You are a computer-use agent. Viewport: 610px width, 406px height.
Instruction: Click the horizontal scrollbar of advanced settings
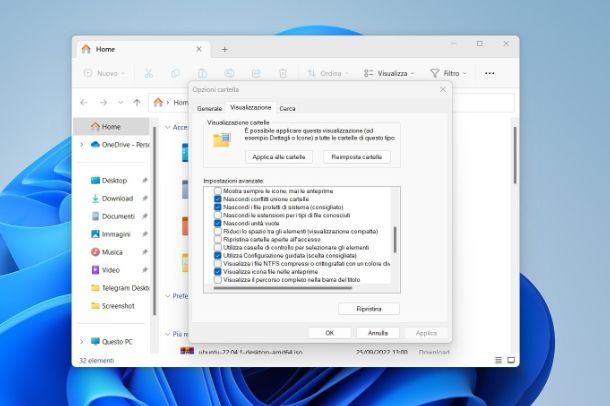(283, 288)
